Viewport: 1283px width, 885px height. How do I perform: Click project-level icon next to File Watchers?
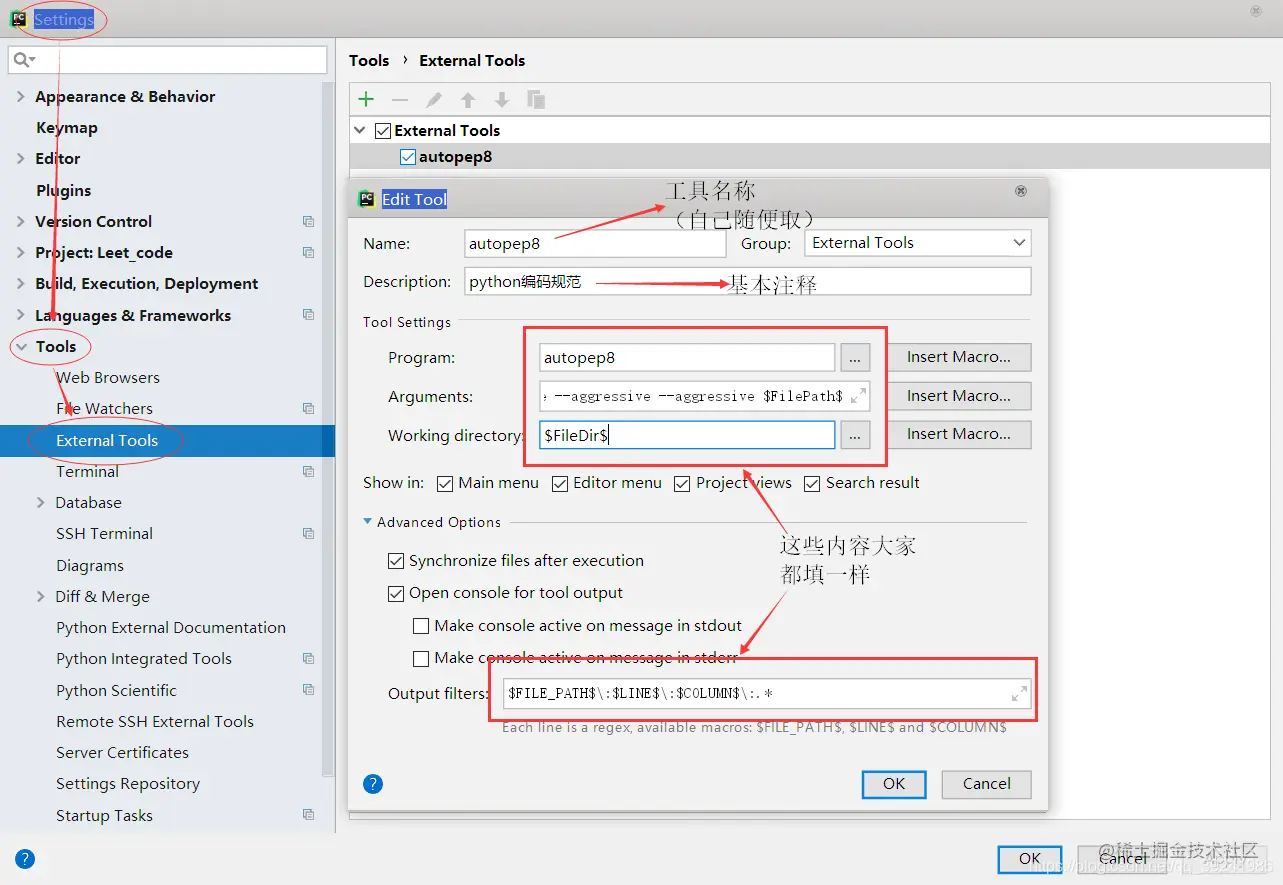(308, 409)
